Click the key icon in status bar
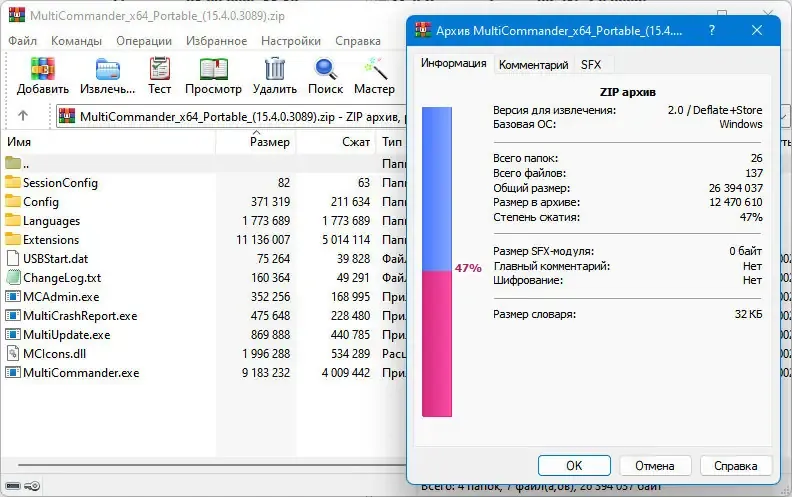 click(x=32, y=486)
